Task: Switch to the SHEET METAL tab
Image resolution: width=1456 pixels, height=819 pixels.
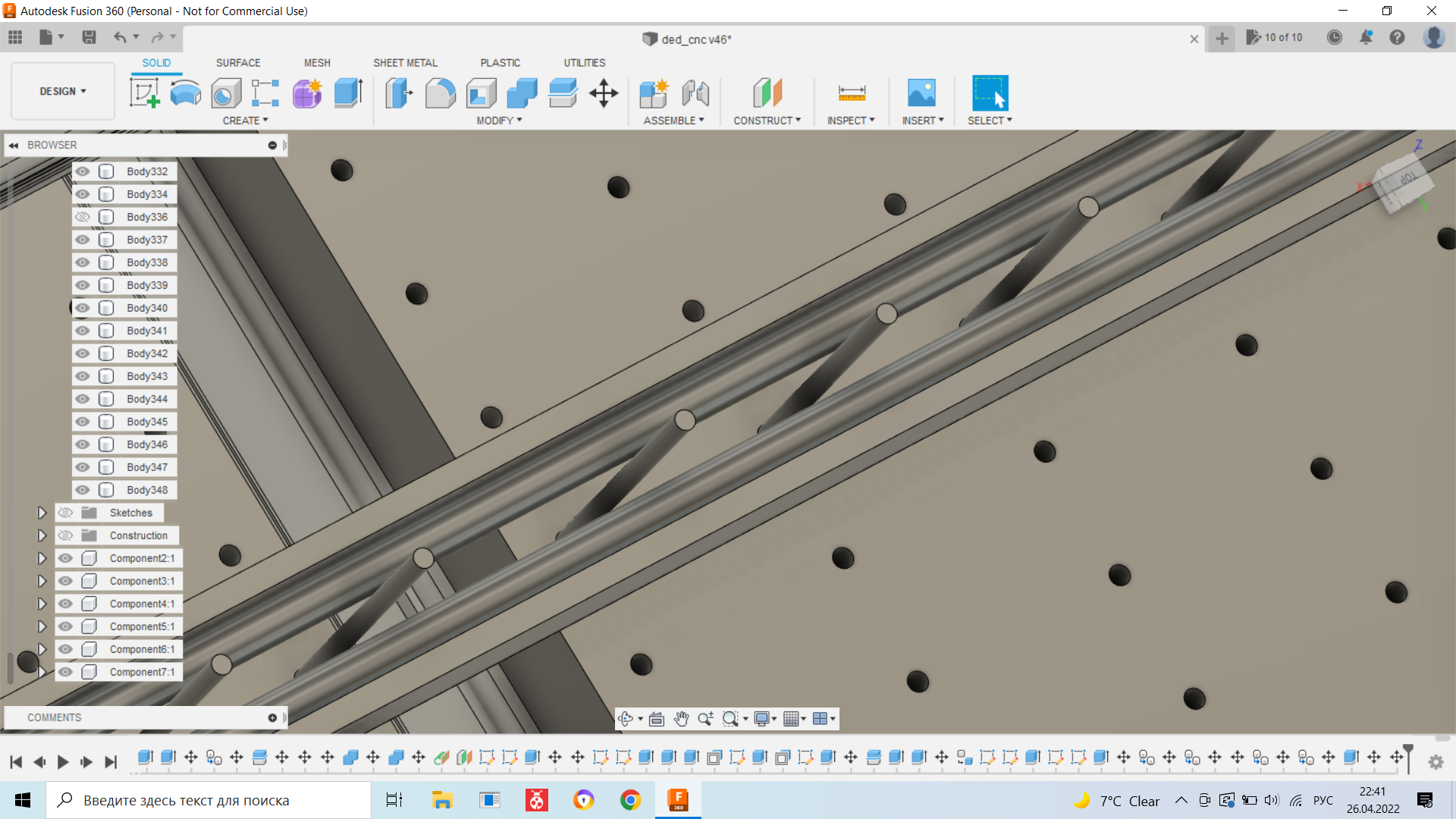Action: [x=405, y=63]
